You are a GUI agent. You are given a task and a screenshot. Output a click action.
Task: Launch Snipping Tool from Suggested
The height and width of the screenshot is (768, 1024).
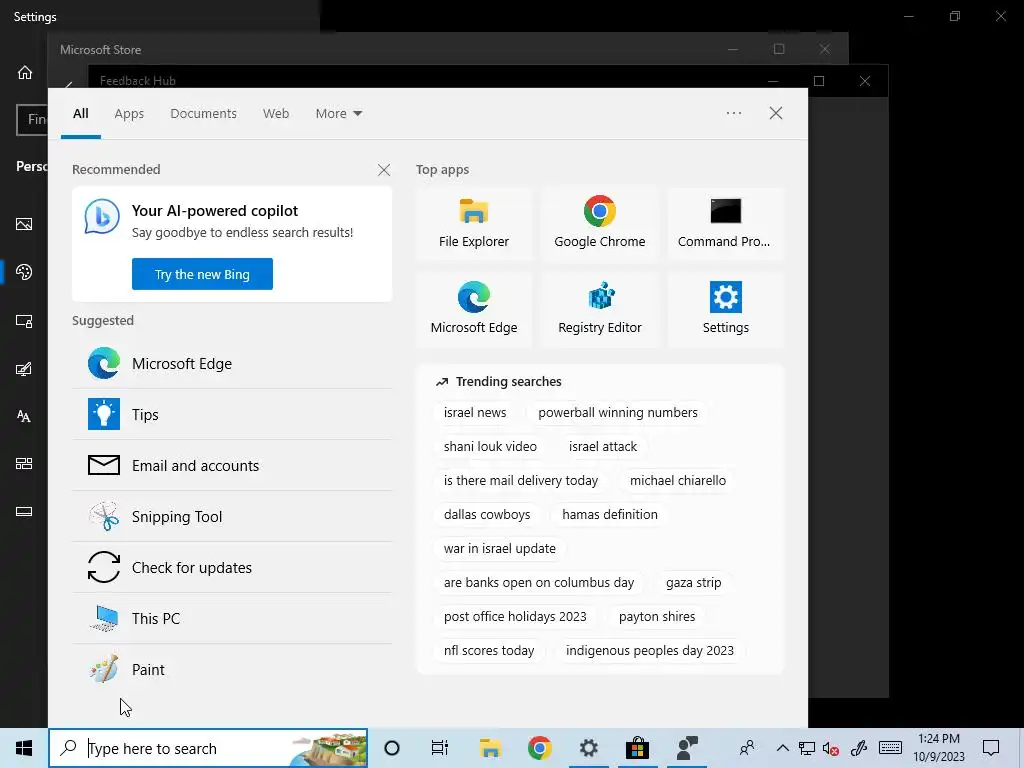[x=232, y=517]
